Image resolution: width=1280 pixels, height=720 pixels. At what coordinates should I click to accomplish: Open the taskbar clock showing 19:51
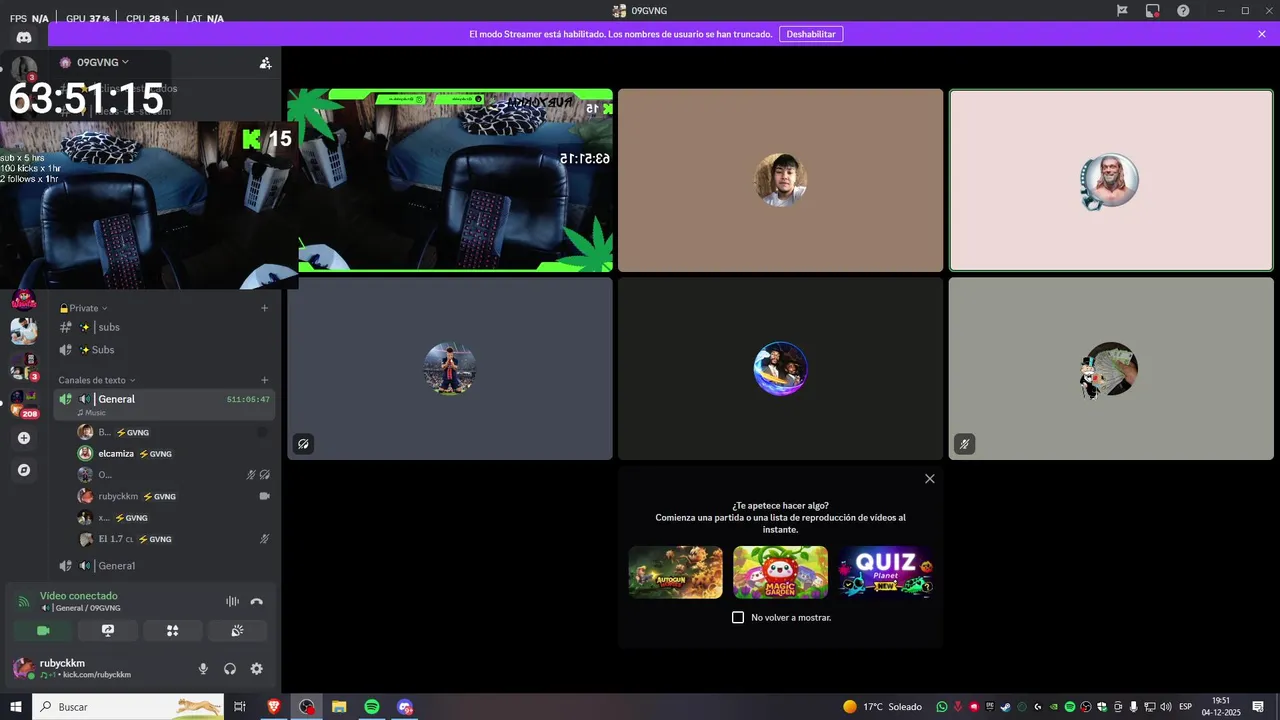pos(1222,707)
